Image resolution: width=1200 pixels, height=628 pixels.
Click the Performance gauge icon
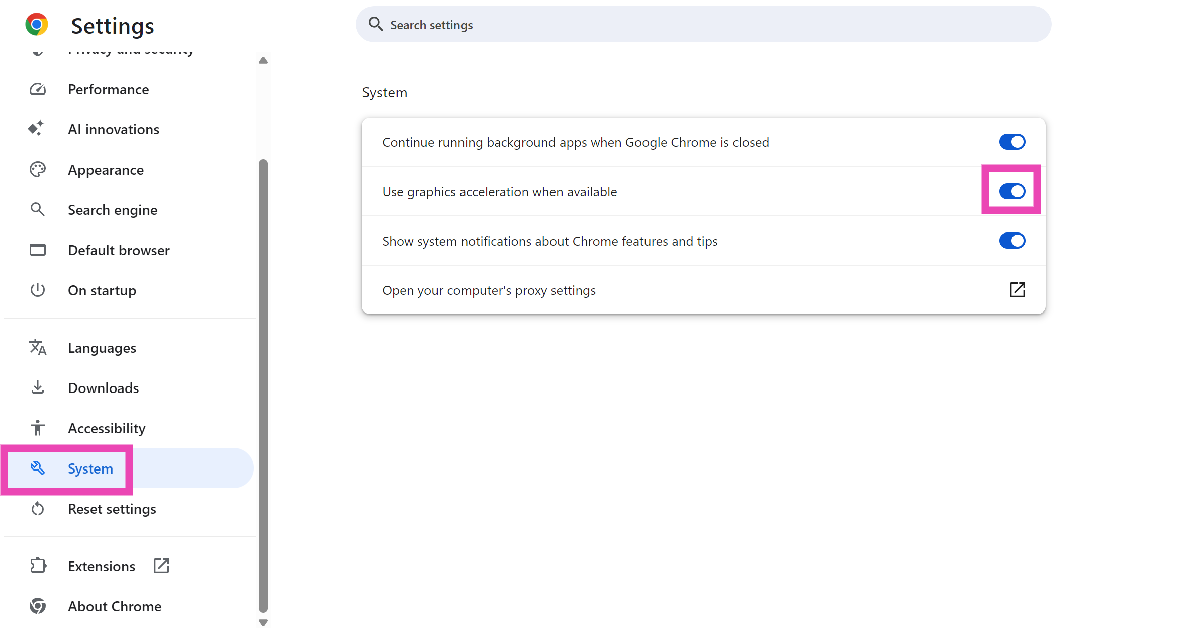click(x=38, y=89)
